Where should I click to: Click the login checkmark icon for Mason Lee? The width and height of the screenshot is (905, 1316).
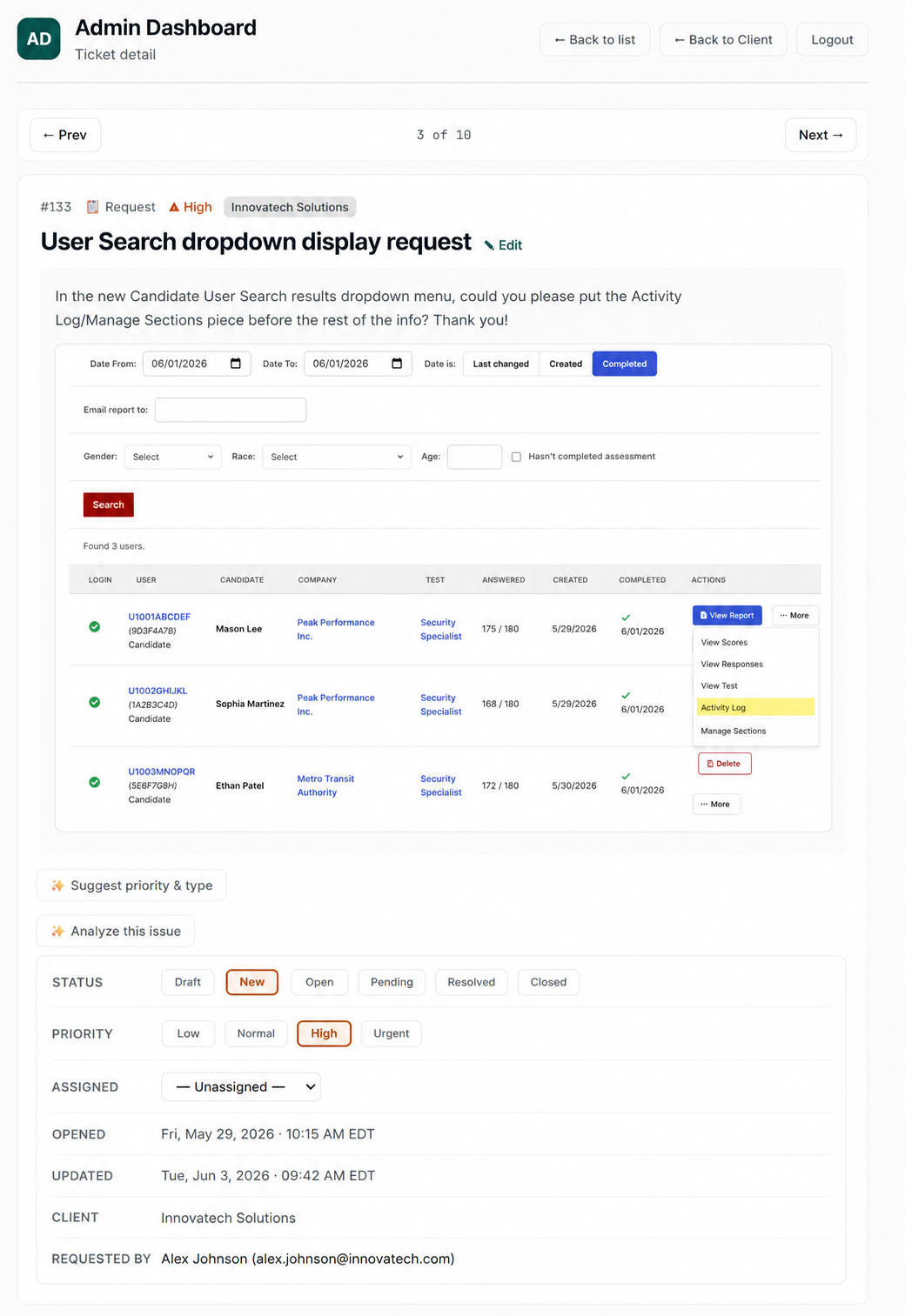tap(94, 627)
